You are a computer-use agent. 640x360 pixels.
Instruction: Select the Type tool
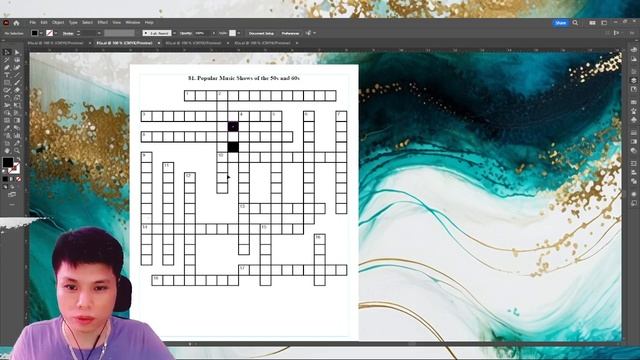[7, 75]
